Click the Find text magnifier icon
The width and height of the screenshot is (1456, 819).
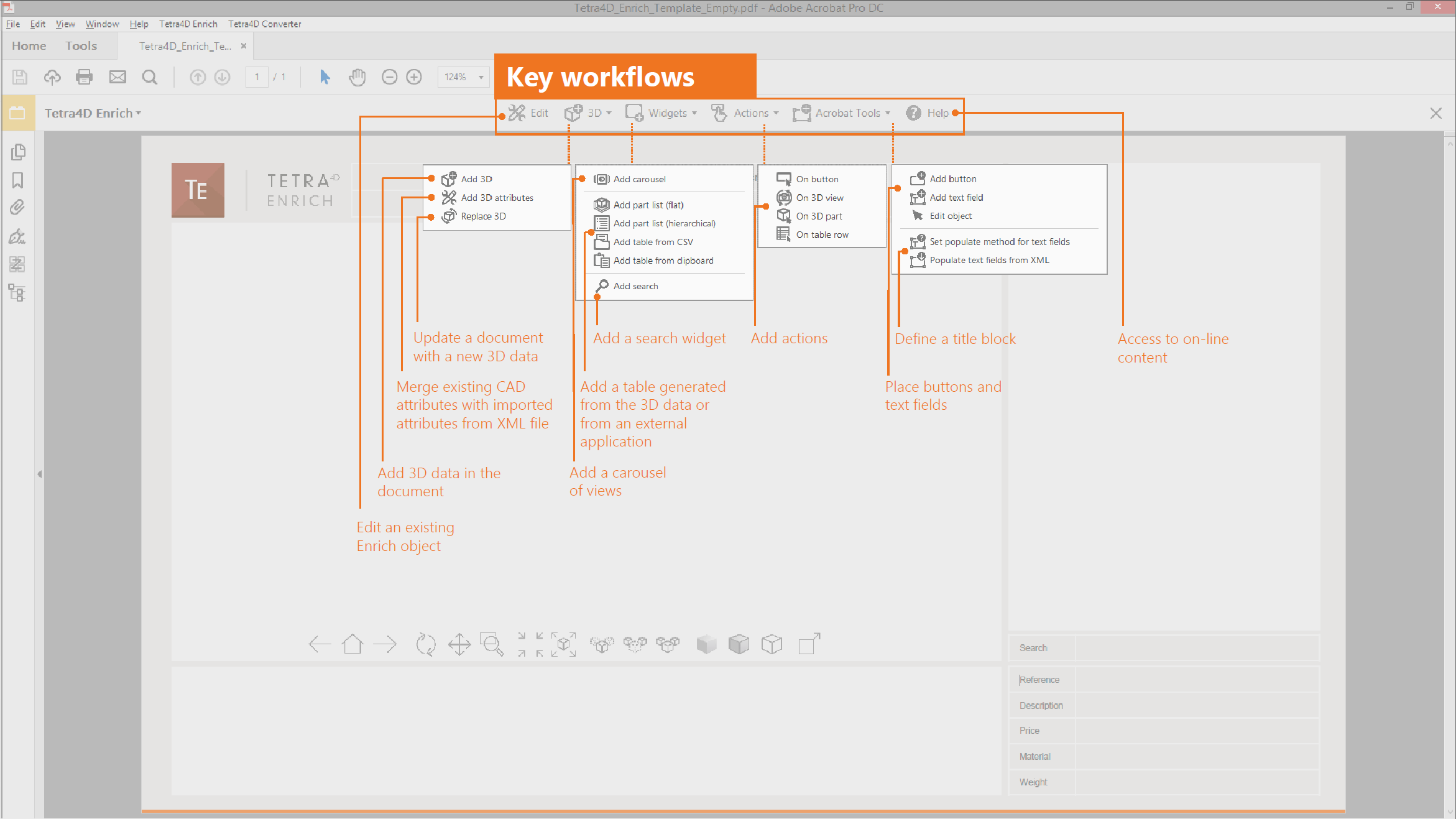tap(150, 76)
